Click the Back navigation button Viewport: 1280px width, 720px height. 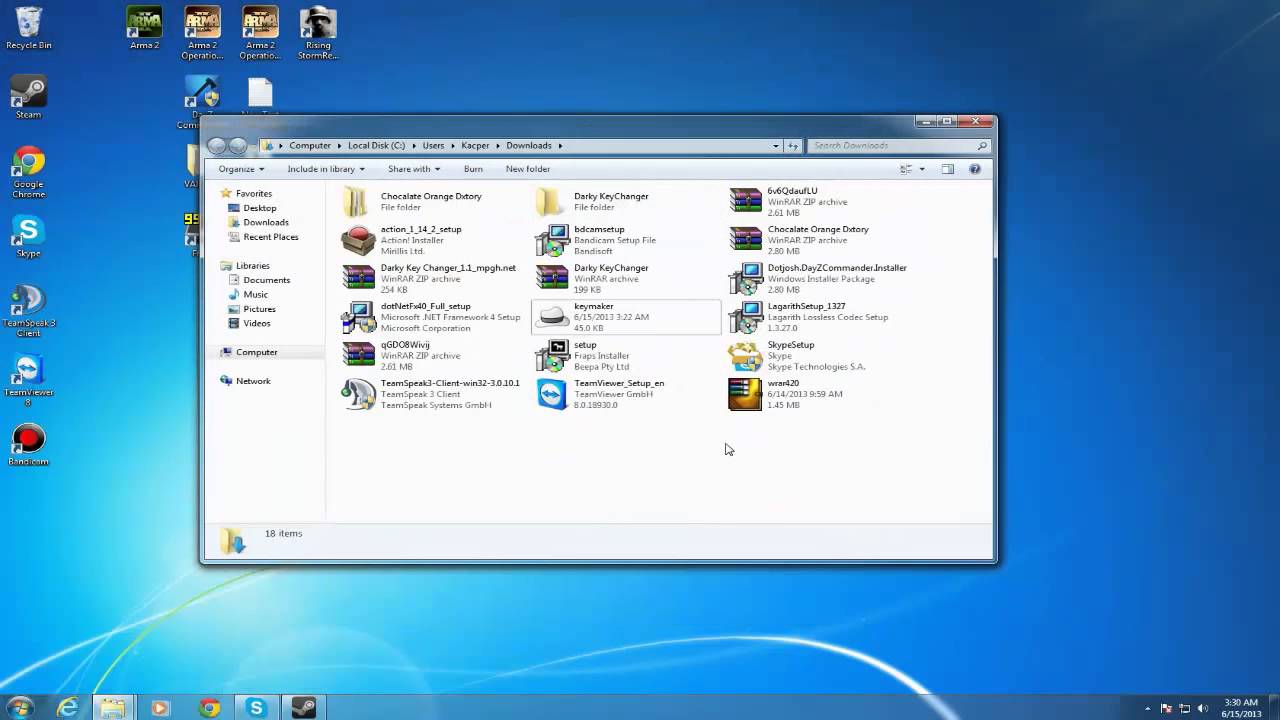point(217,146)
